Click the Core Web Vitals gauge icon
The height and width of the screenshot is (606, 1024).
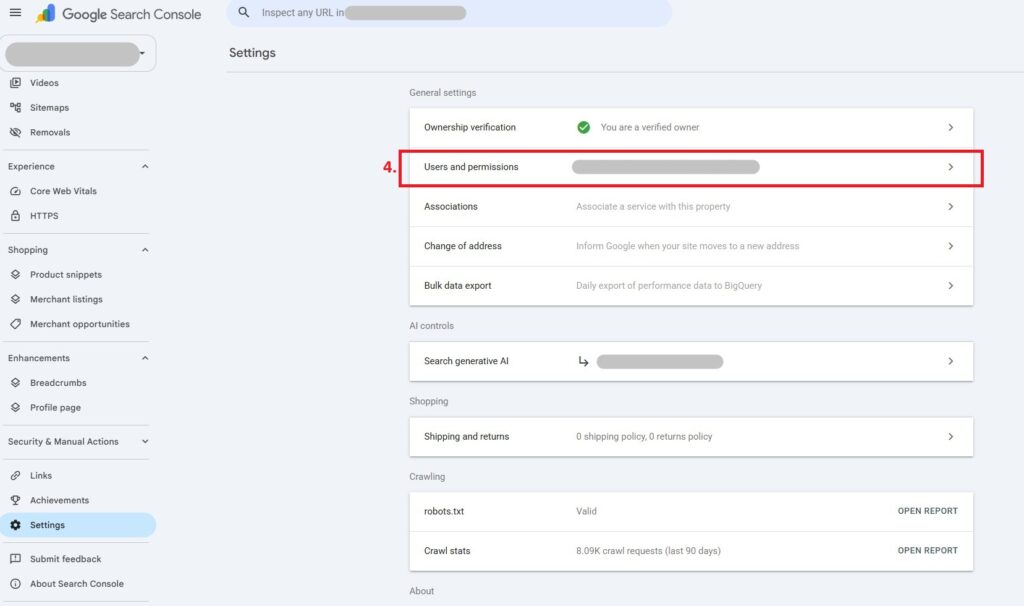16,191
